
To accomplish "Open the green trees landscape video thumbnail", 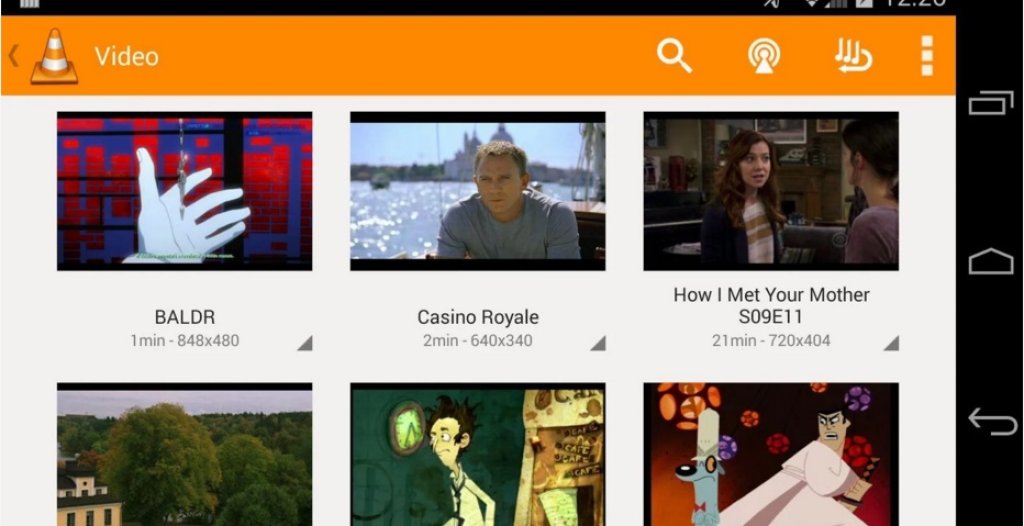I will (x=184, y=454).
